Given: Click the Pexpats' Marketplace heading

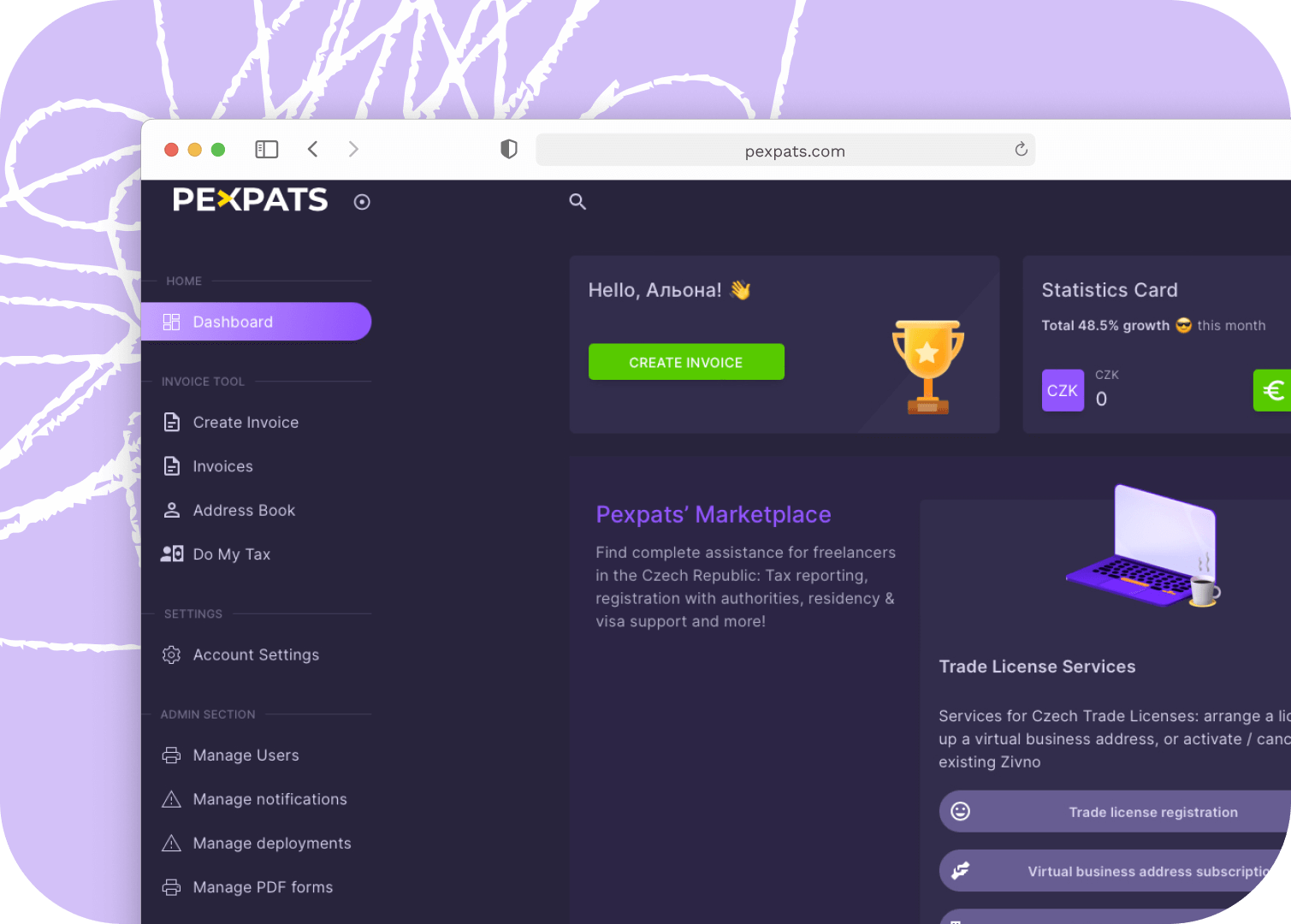Looking at the screenshot, I should [714, 514].
